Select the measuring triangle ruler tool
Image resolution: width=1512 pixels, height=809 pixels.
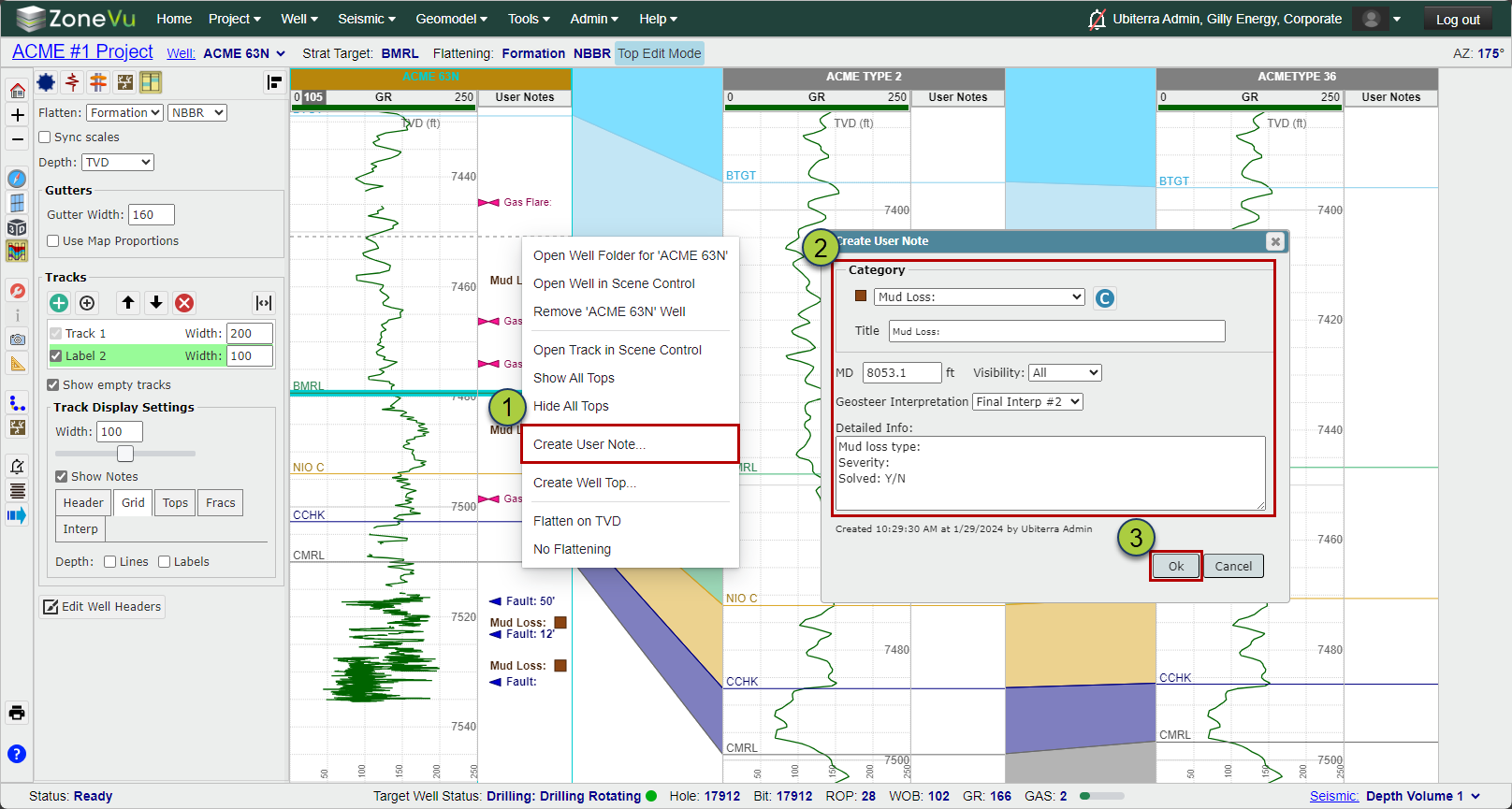coord(17,364)
